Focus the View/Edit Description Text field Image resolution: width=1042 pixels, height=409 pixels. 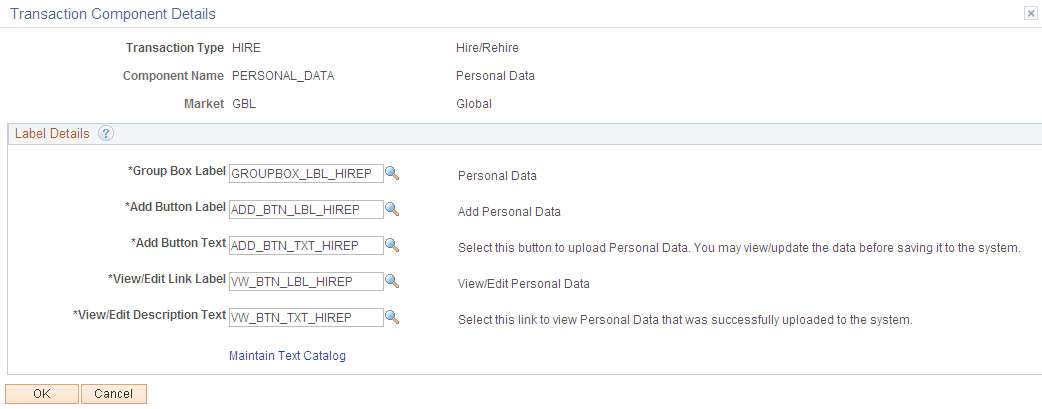pos(306,317)
